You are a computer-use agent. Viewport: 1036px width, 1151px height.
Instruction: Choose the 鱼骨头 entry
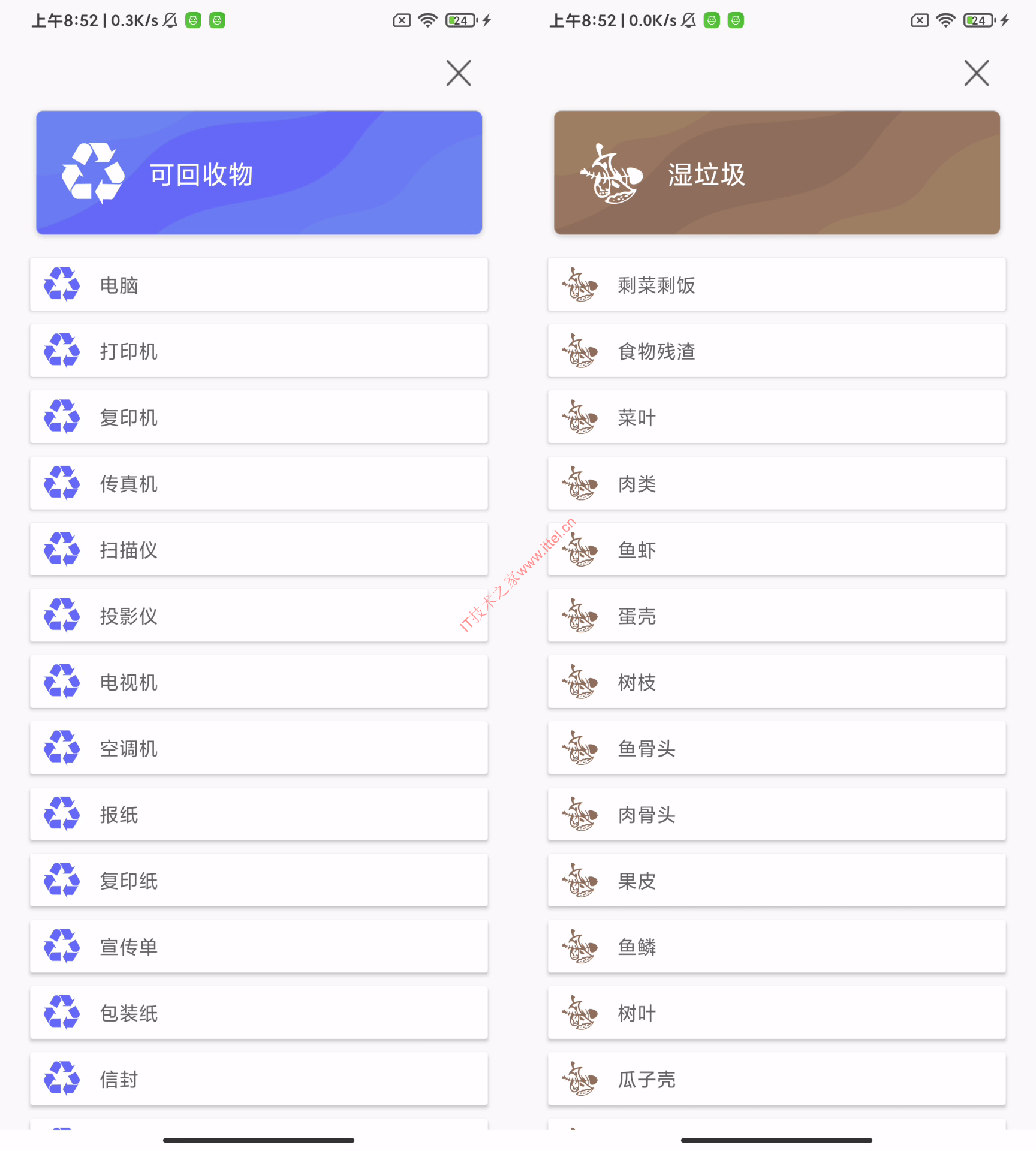coord(777,748)
